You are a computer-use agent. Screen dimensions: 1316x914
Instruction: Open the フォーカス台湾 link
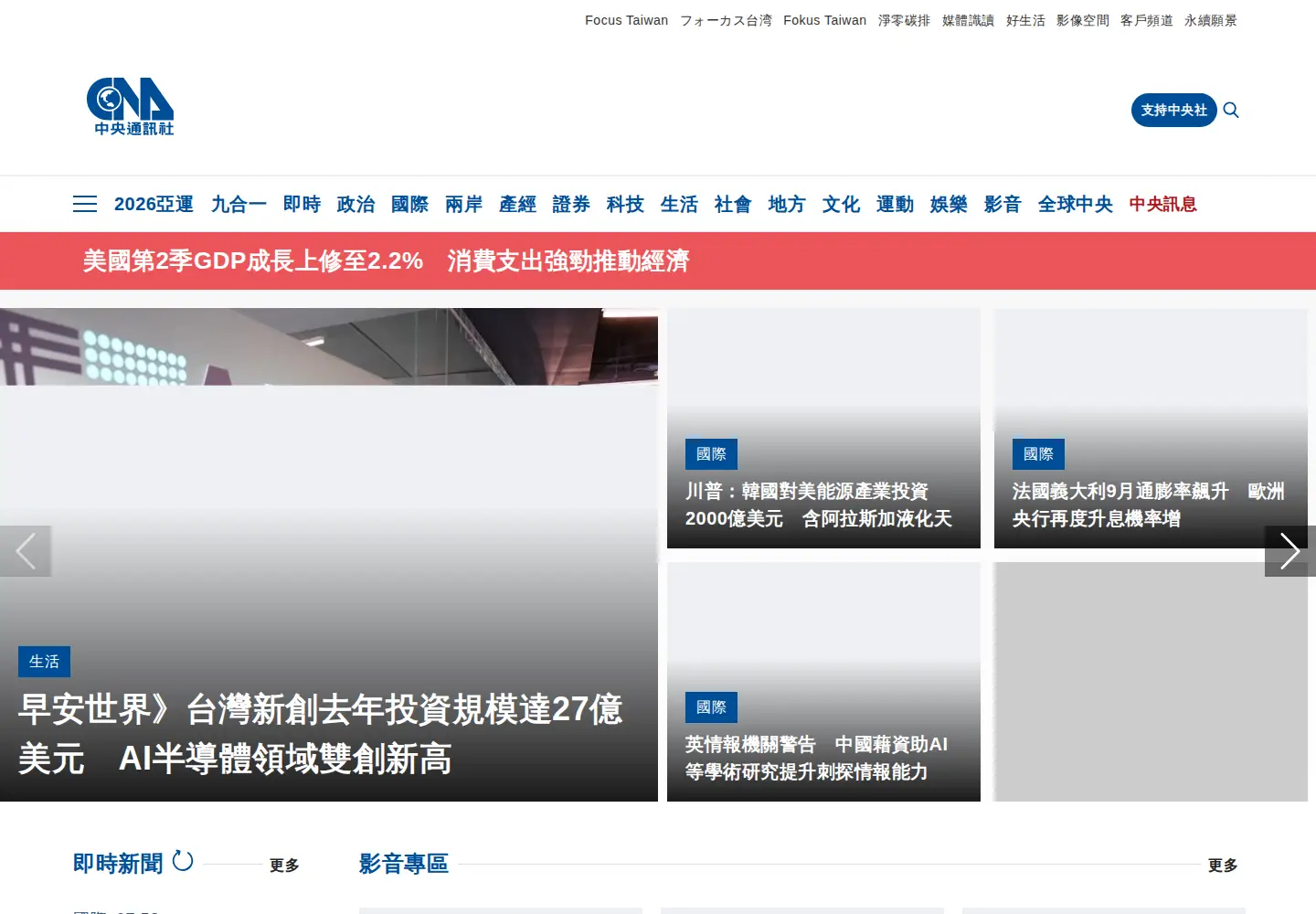pos(726,20)
